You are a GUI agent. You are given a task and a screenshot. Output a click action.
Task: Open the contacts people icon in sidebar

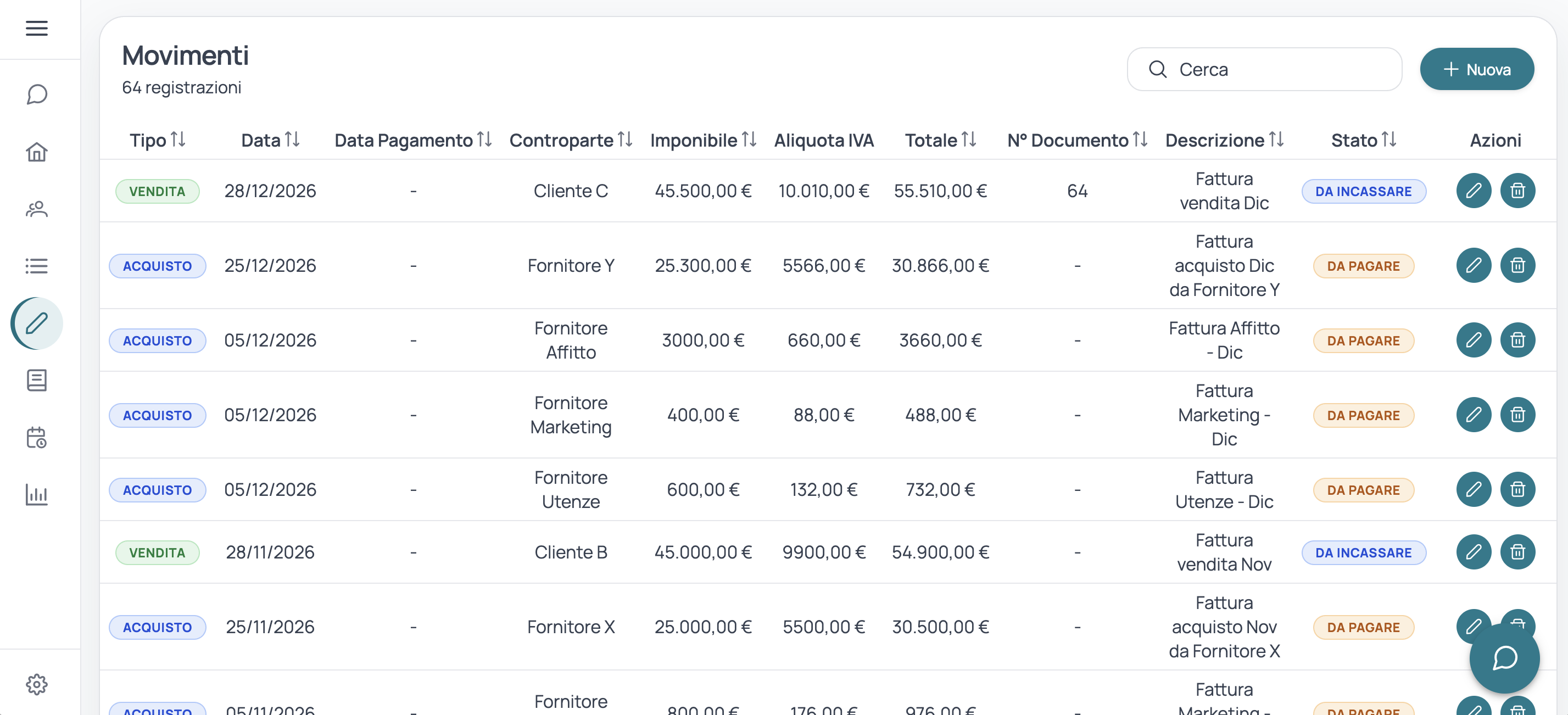click(x=36, y=209)
